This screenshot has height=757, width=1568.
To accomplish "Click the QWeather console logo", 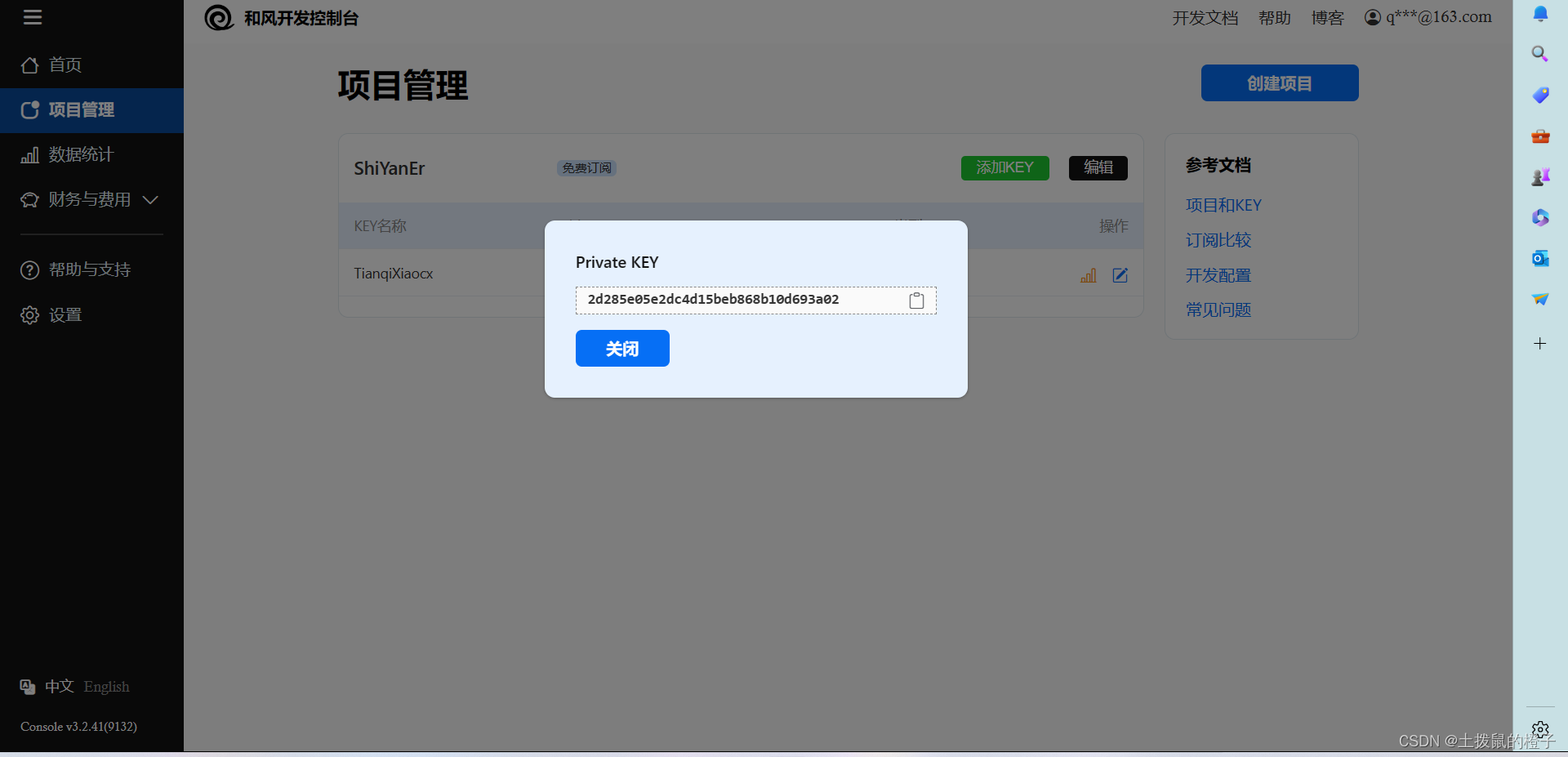I will click(219, 17).
